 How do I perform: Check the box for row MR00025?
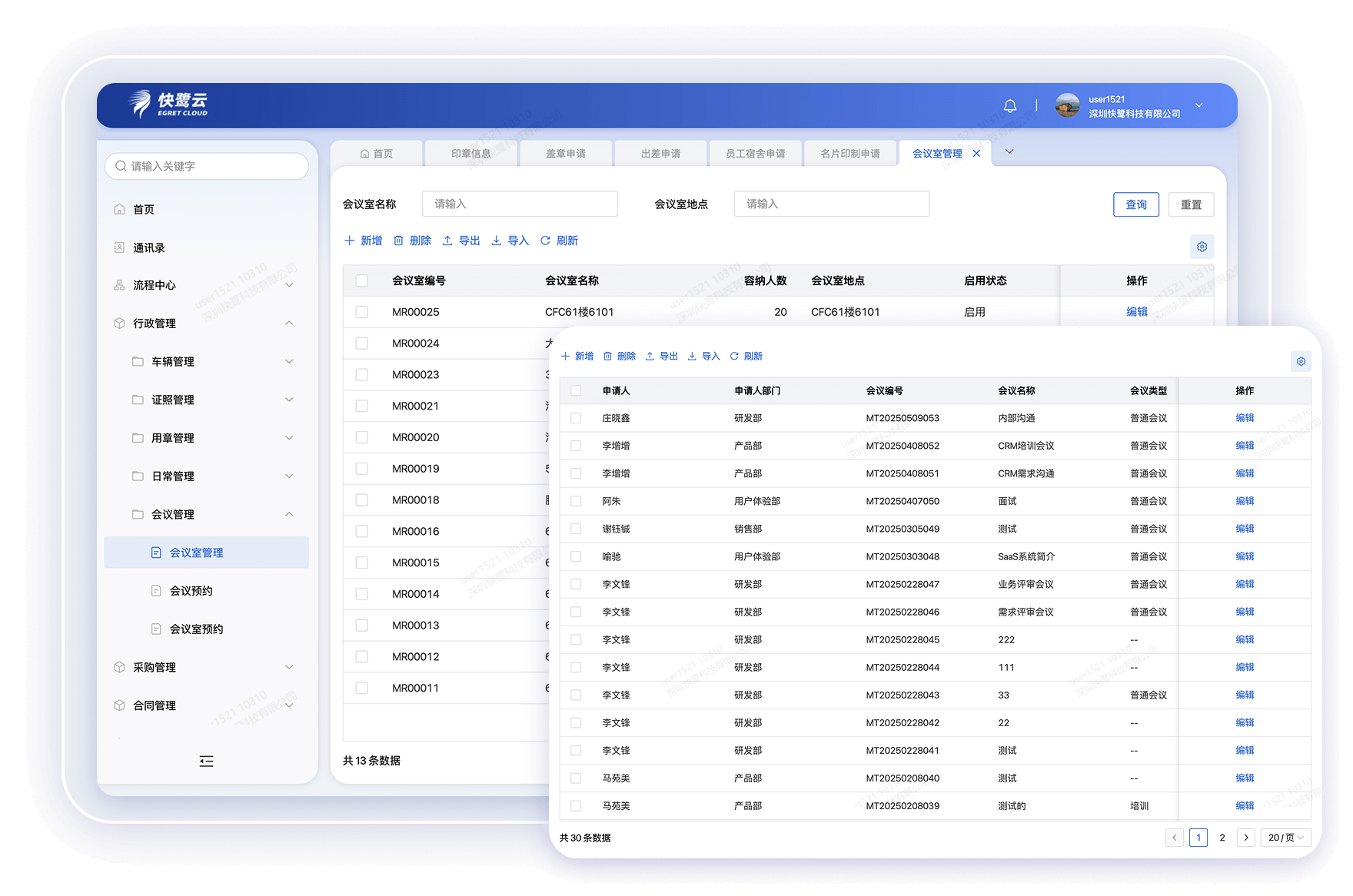click(x=362, y=312)
